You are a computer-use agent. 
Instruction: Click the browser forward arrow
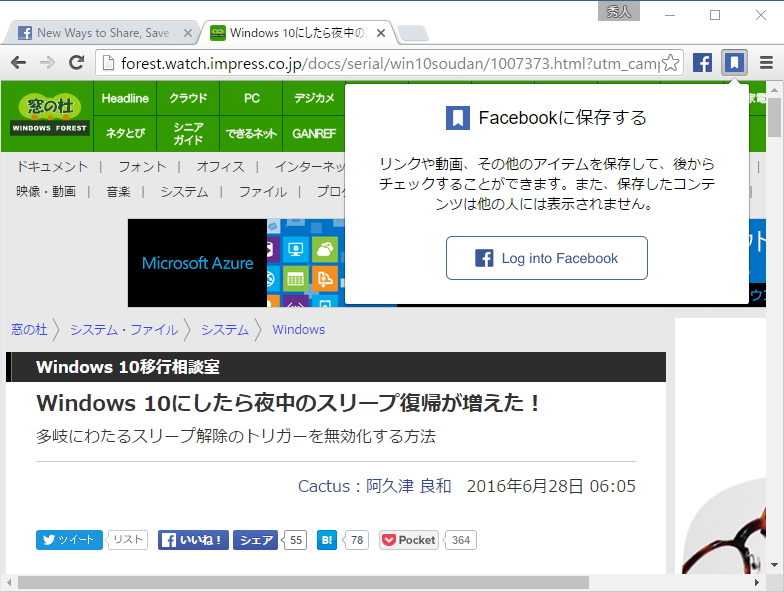click(48, 63)
